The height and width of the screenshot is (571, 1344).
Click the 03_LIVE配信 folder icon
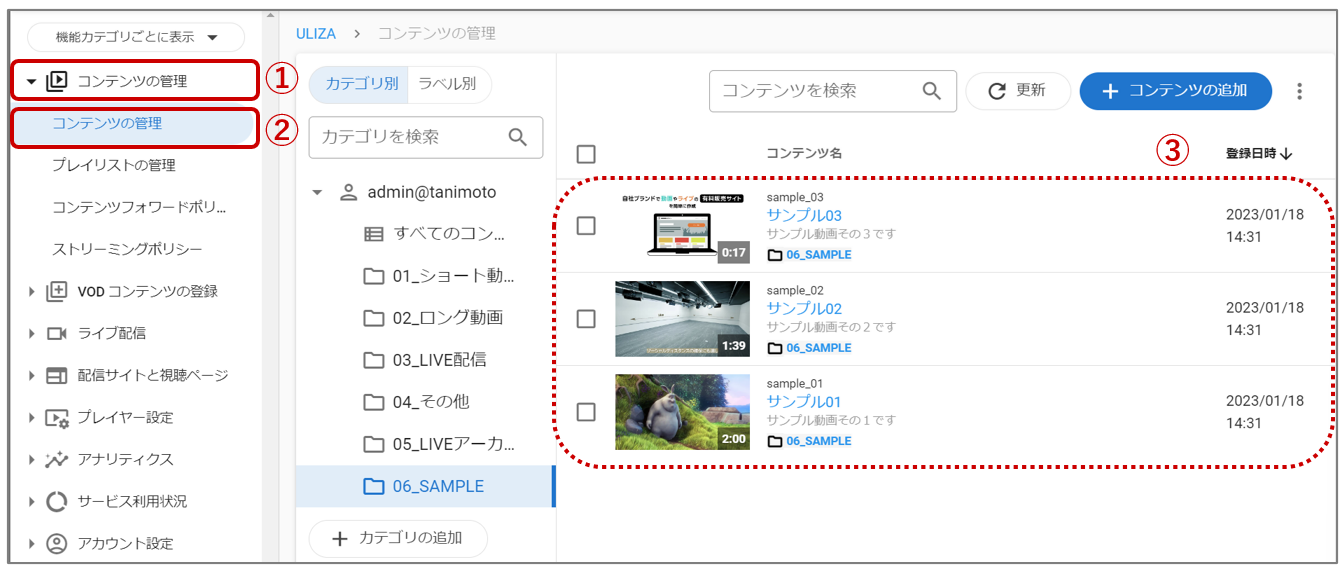click(373, 360)
